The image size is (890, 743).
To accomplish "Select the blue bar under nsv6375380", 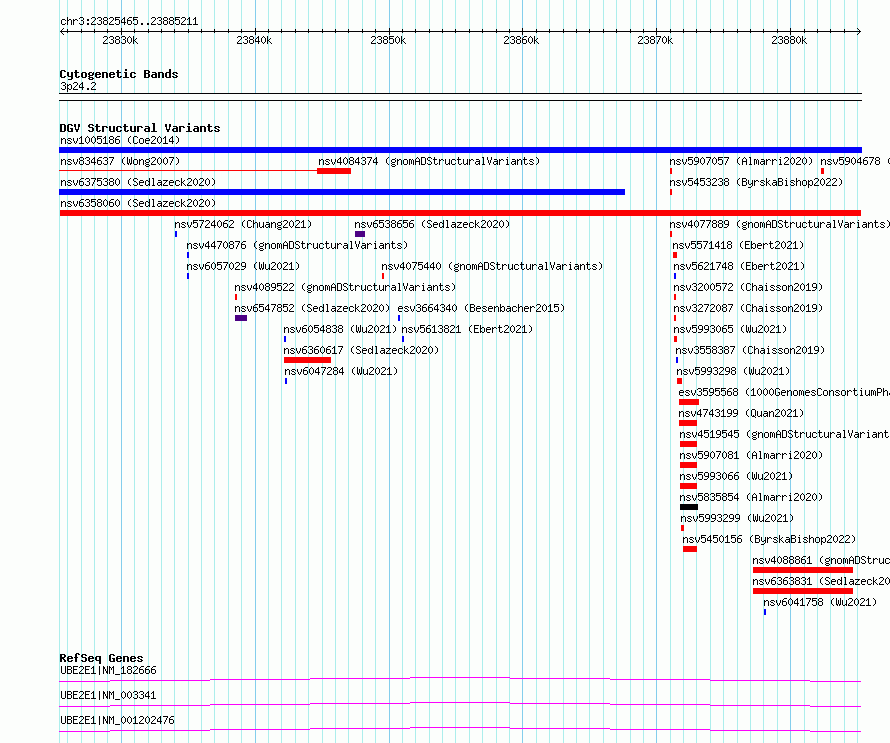I will pos(342,192).
